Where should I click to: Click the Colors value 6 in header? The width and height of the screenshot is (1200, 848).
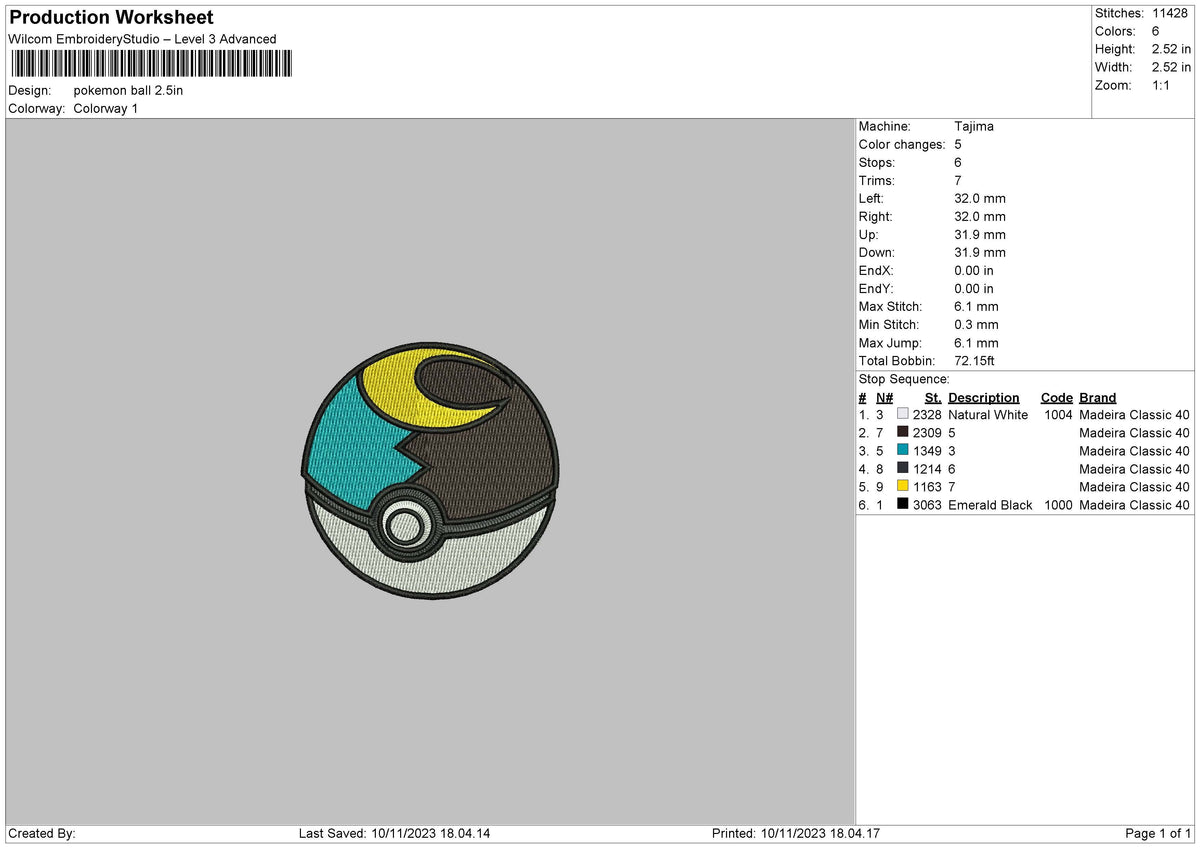pos(1156,31)
